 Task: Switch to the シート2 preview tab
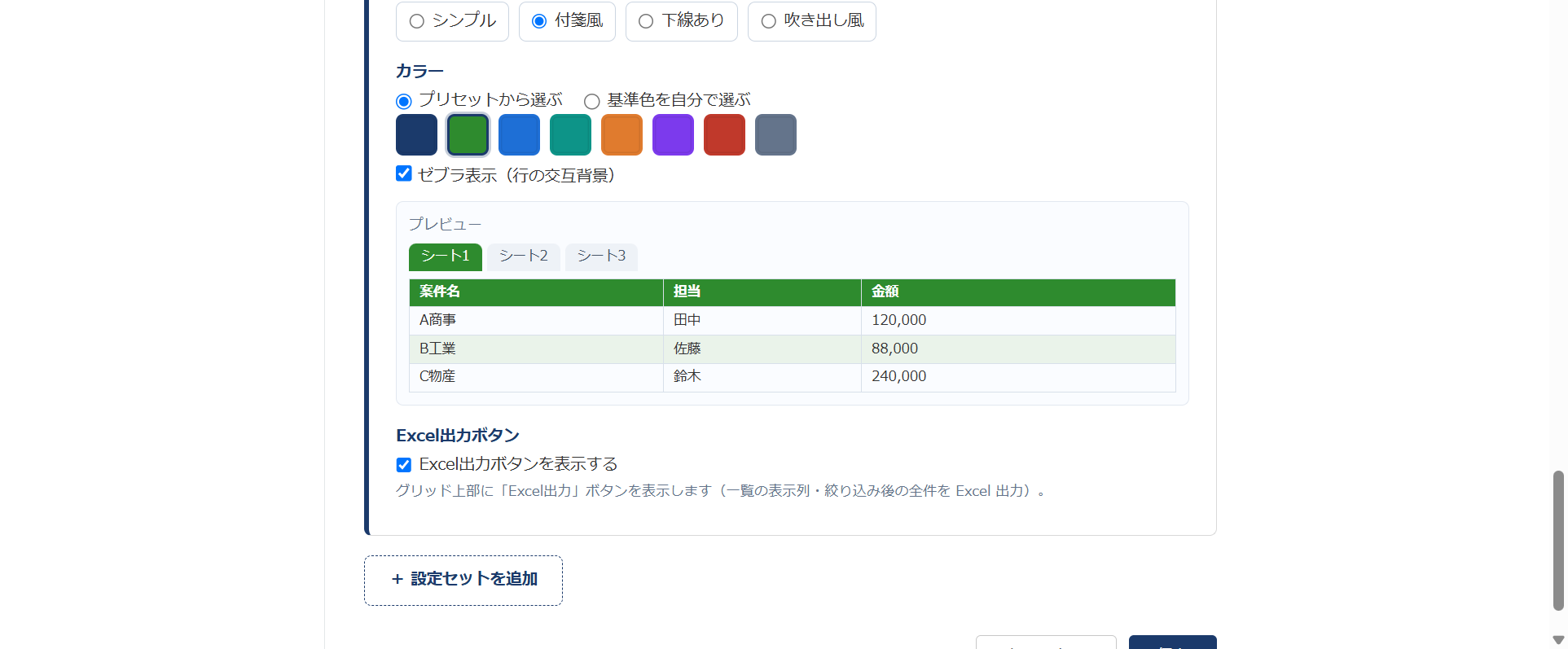click(524, 257)
